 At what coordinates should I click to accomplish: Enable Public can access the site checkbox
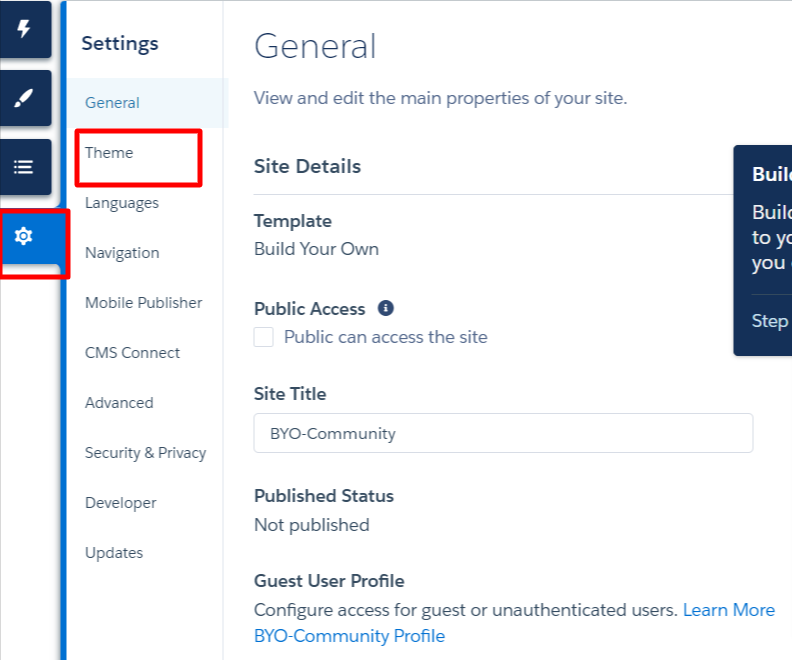coord(264,337)
